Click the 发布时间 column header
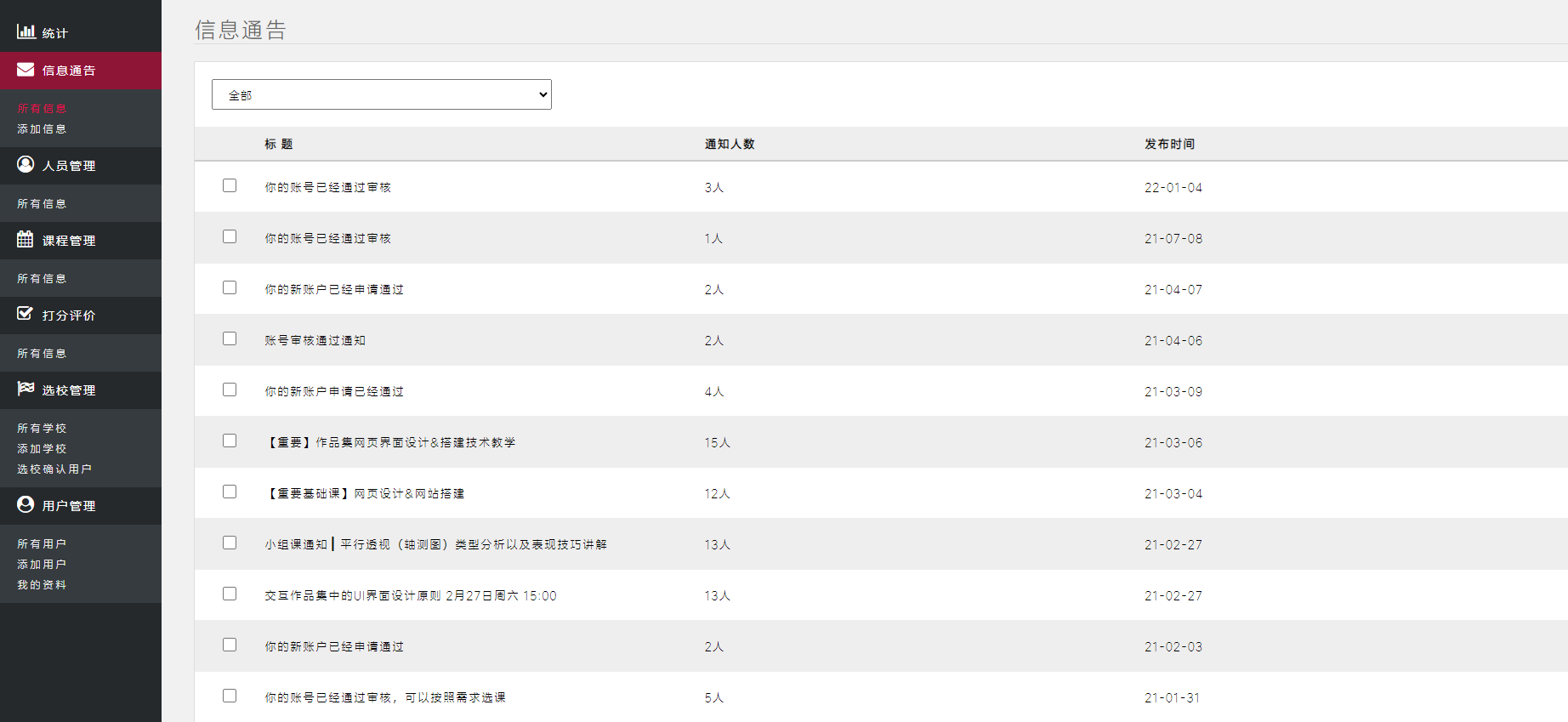1568x722 pixels. (x=1169, y=144)
